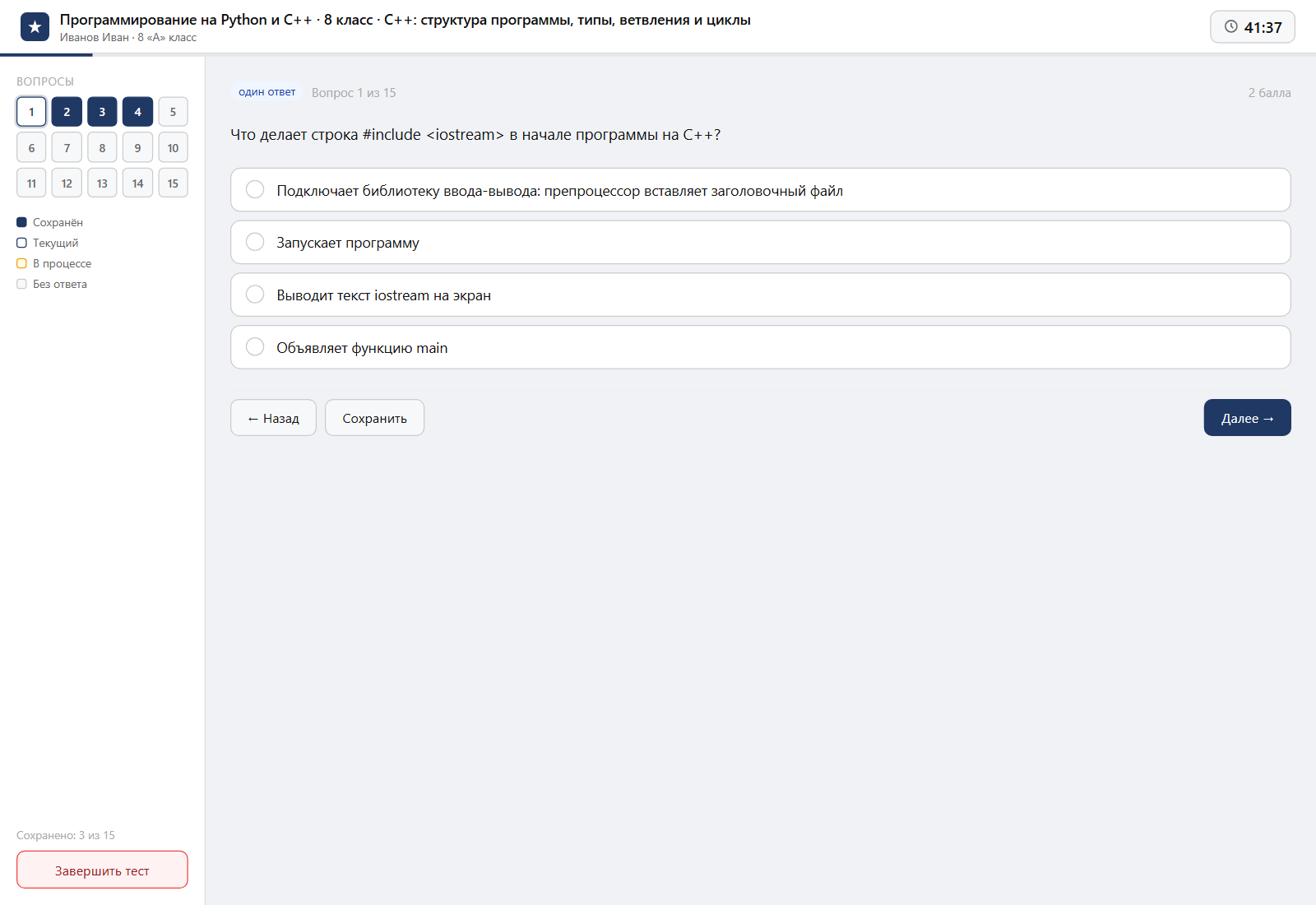Click the clock timer showing 41:37
1316x905 pixels.
[x=1252, y=27]
